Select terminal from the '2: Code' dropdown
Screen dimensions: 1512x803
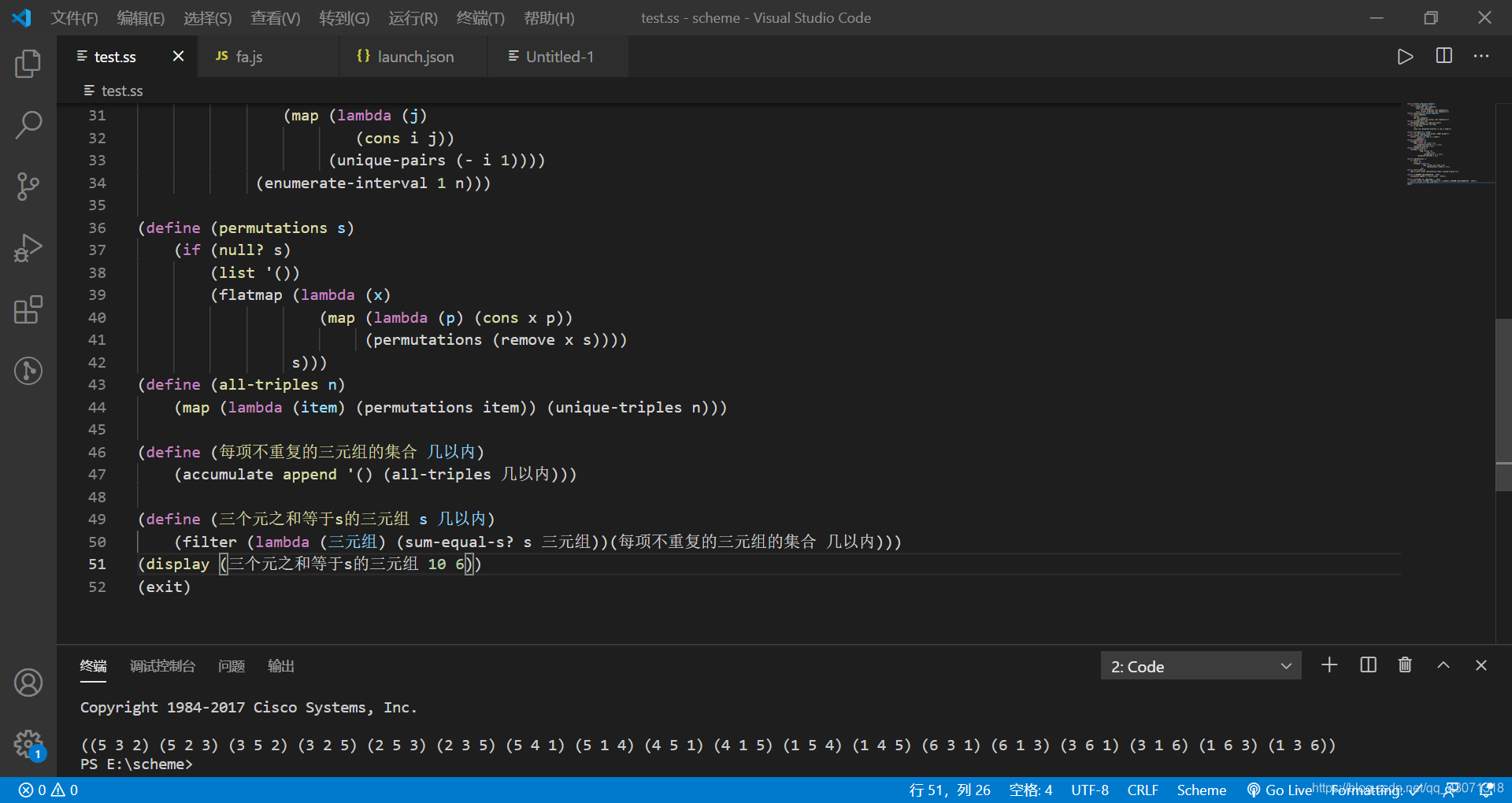tap(1201, 666)
